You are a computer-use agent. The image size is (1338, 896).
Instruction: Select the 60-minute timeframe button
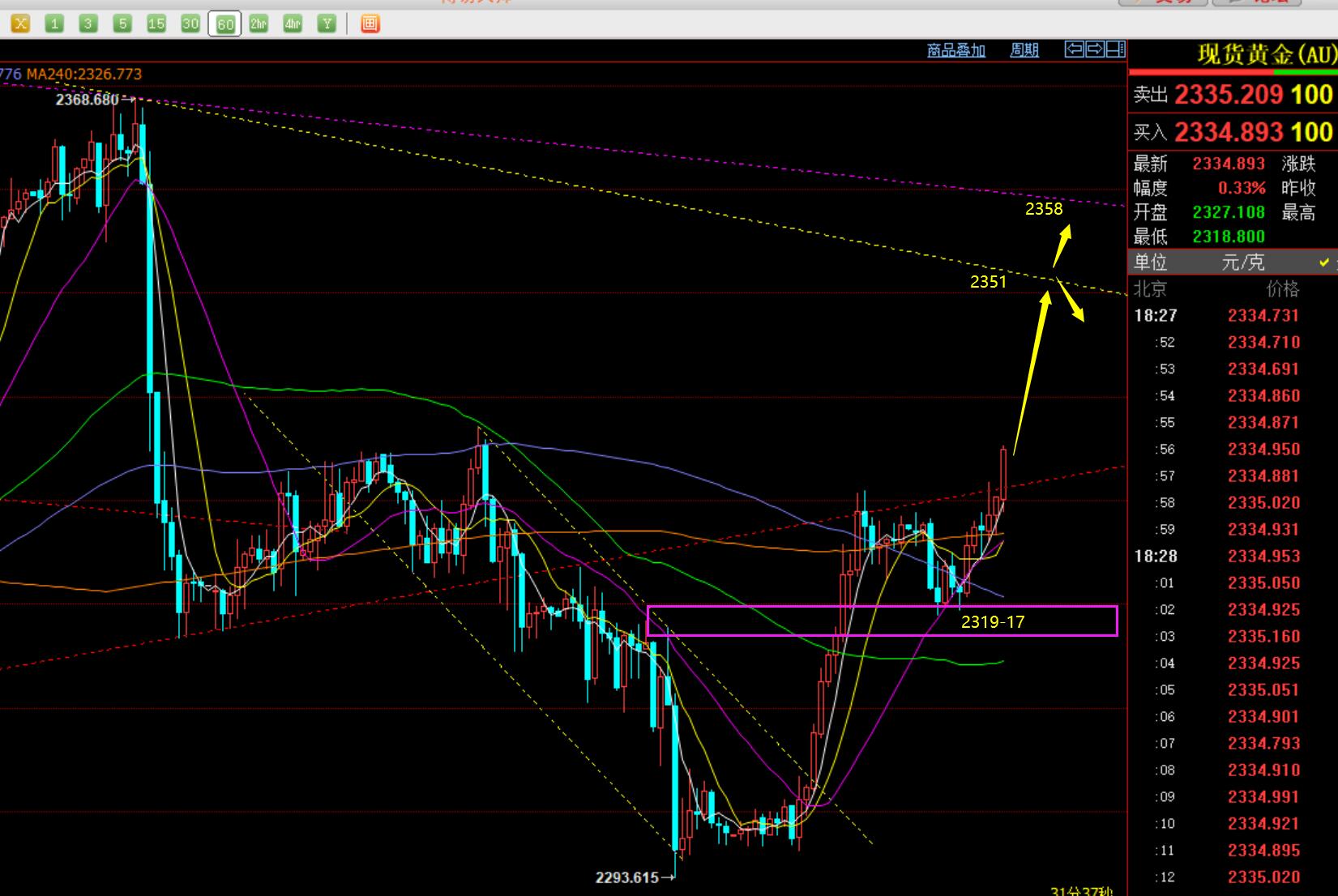tap(224, 24)
